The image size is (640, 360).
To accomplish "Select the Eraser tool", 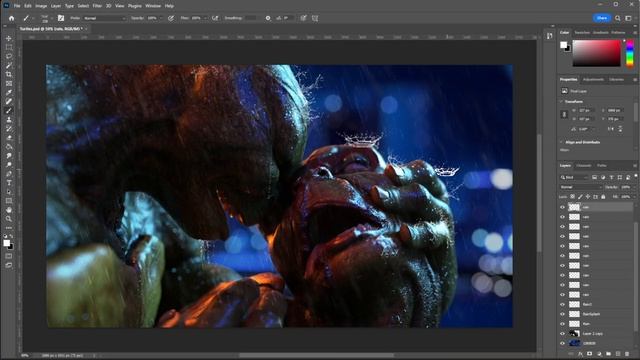I will click(9, 138).
